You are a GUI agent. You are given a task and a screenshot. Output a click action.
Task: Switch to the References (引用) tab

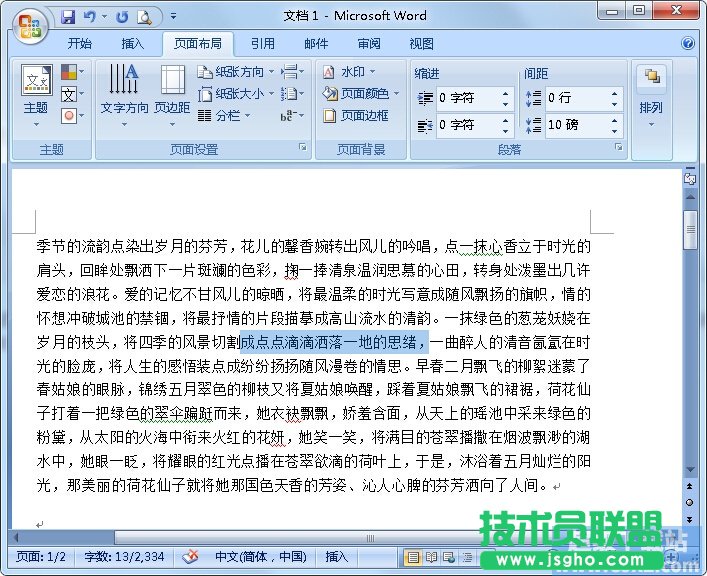coord(262,44)
